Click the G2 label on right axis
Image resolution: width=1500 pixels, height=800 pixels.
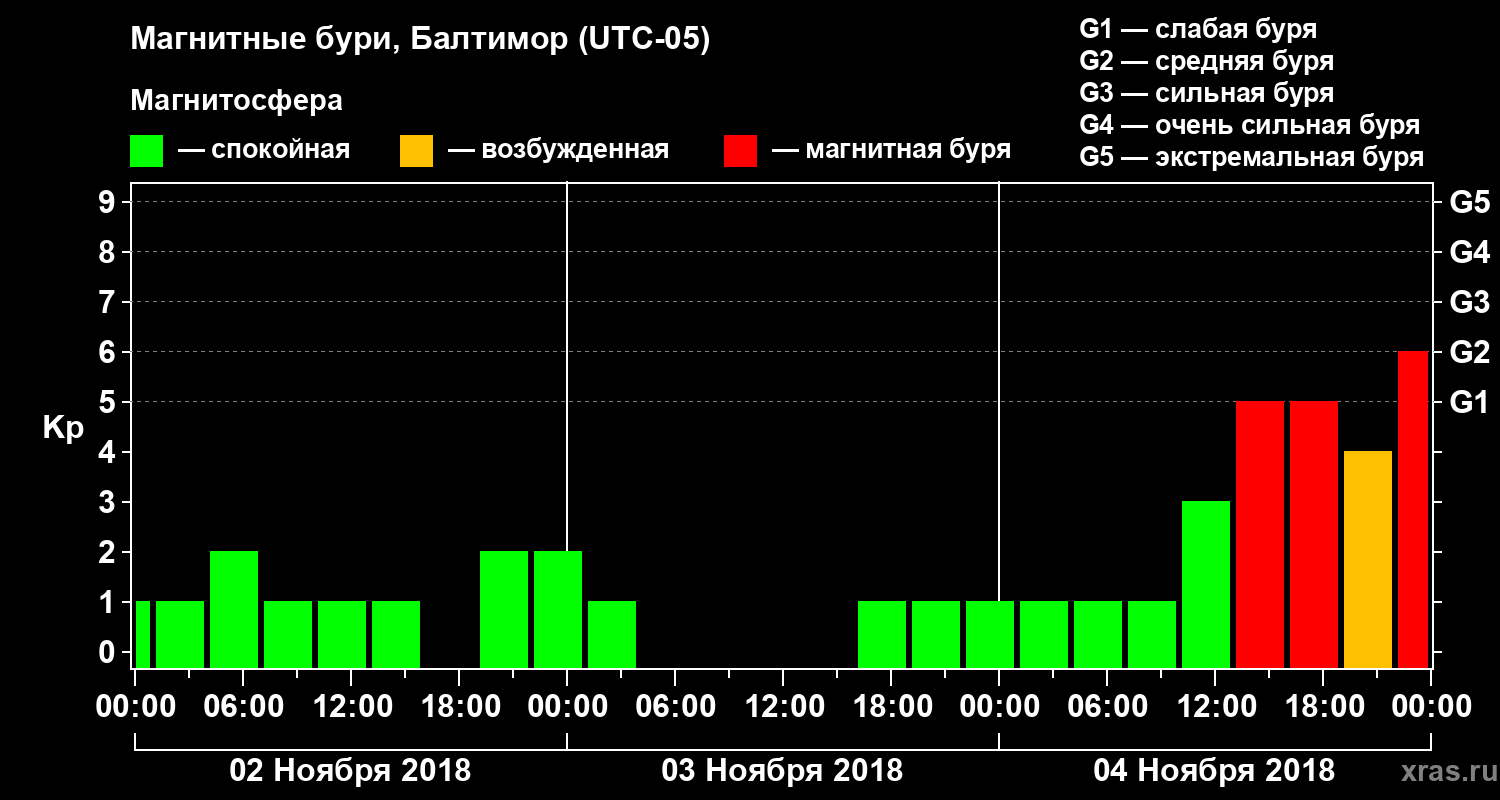tap(1470, 352)
